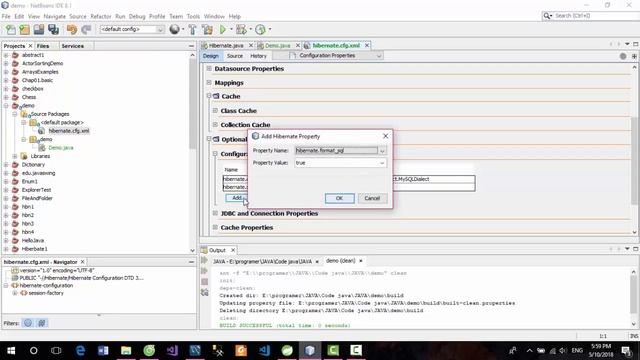
Task: Open the Windows Start menu
Action: coord(11,351)
